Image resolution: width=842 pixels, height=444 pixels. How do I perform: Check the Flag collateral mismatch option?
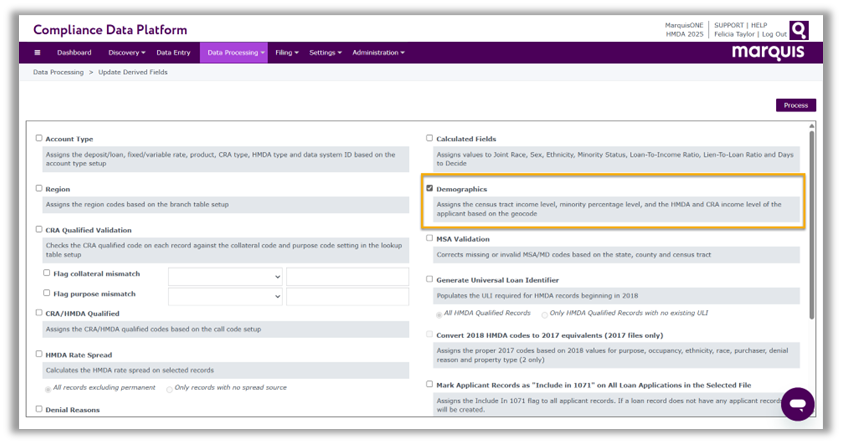tap(47, 273)
